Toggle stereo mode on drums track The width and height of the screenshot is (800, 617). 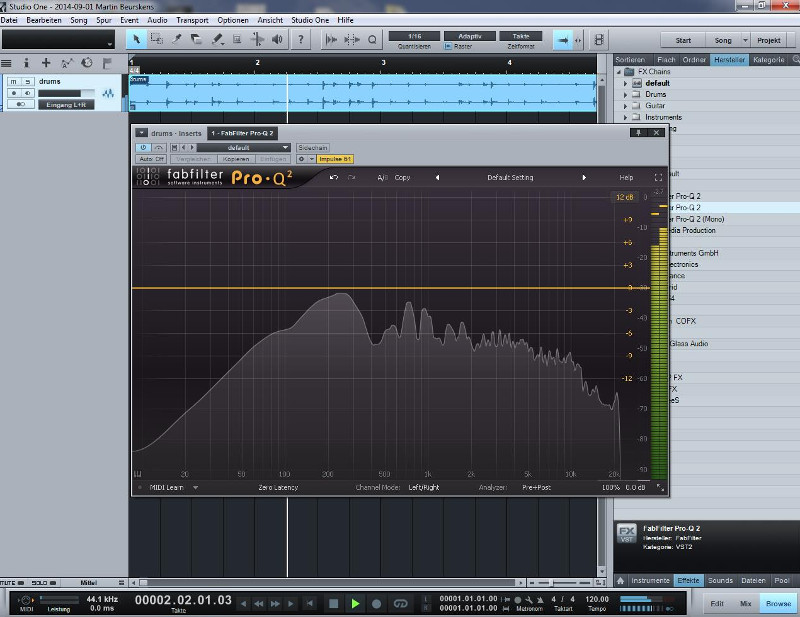pos(21,104)
